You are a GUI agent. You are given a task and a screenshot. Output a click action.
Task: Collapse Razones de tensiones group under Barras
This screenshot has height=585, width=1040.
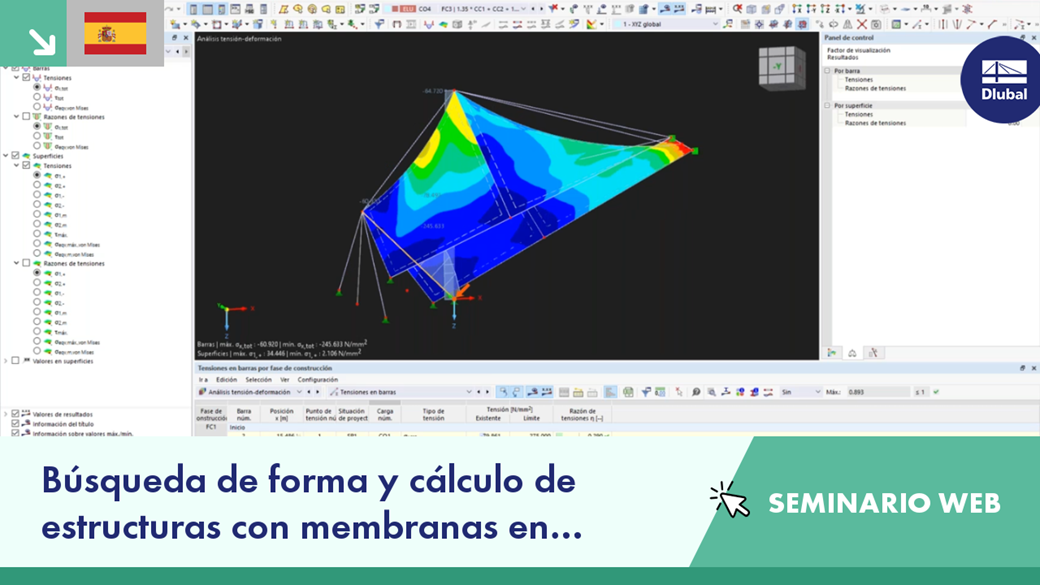[x=17, y=117]
